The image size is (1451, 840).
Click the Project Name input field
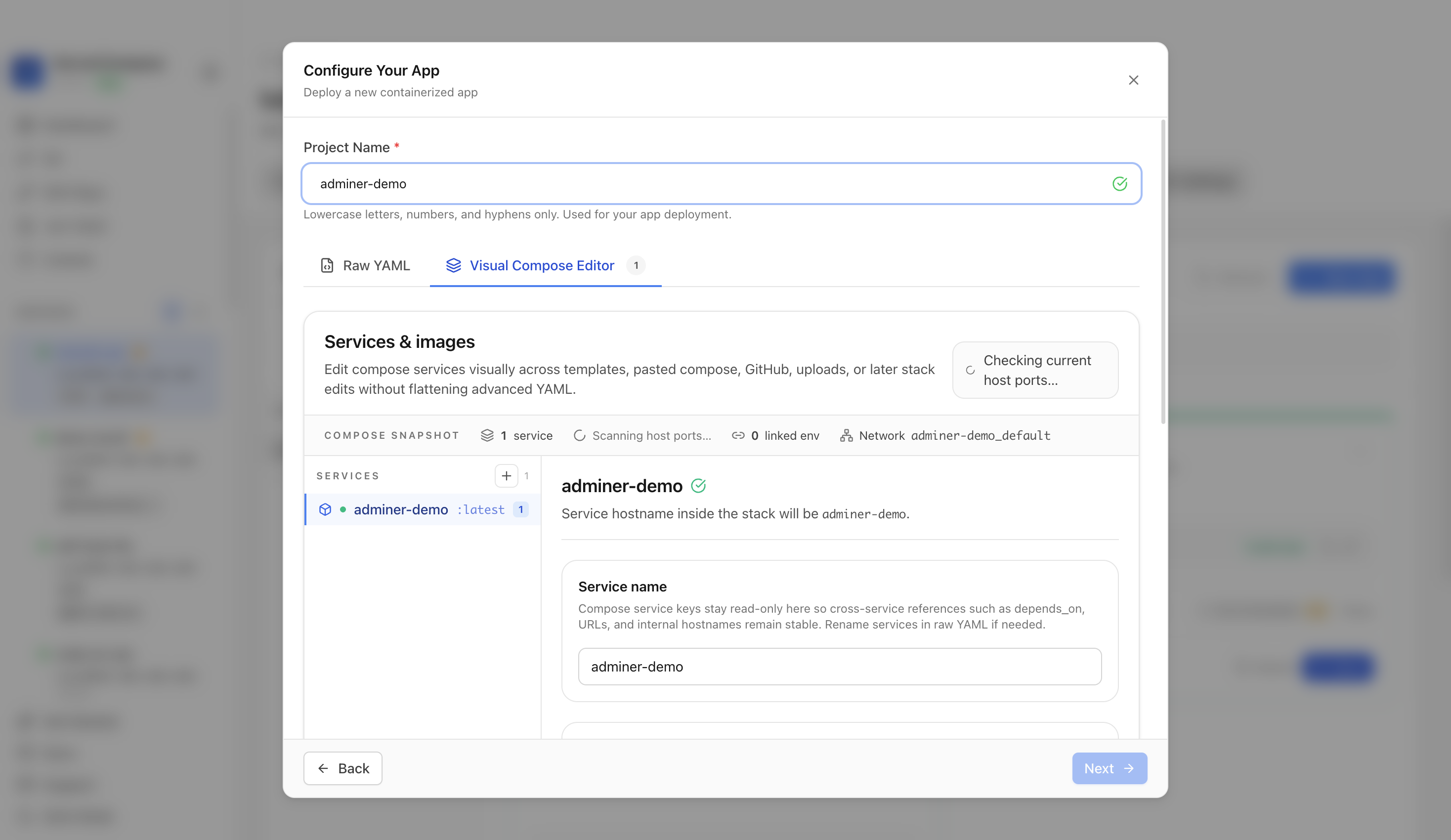tap(721, 184)
